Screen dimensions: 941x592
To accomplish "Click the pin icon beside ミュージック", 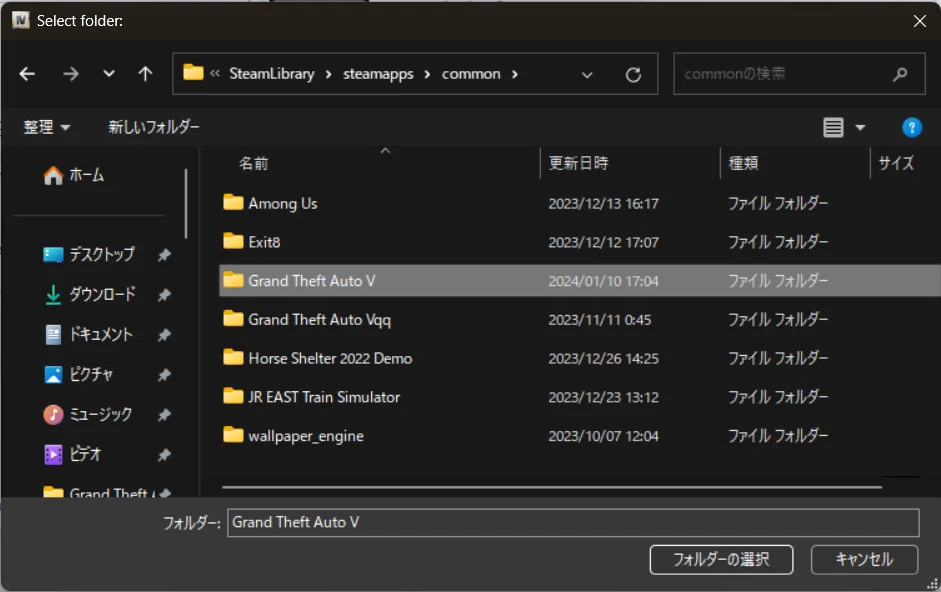I will click(x=164, y=415).
